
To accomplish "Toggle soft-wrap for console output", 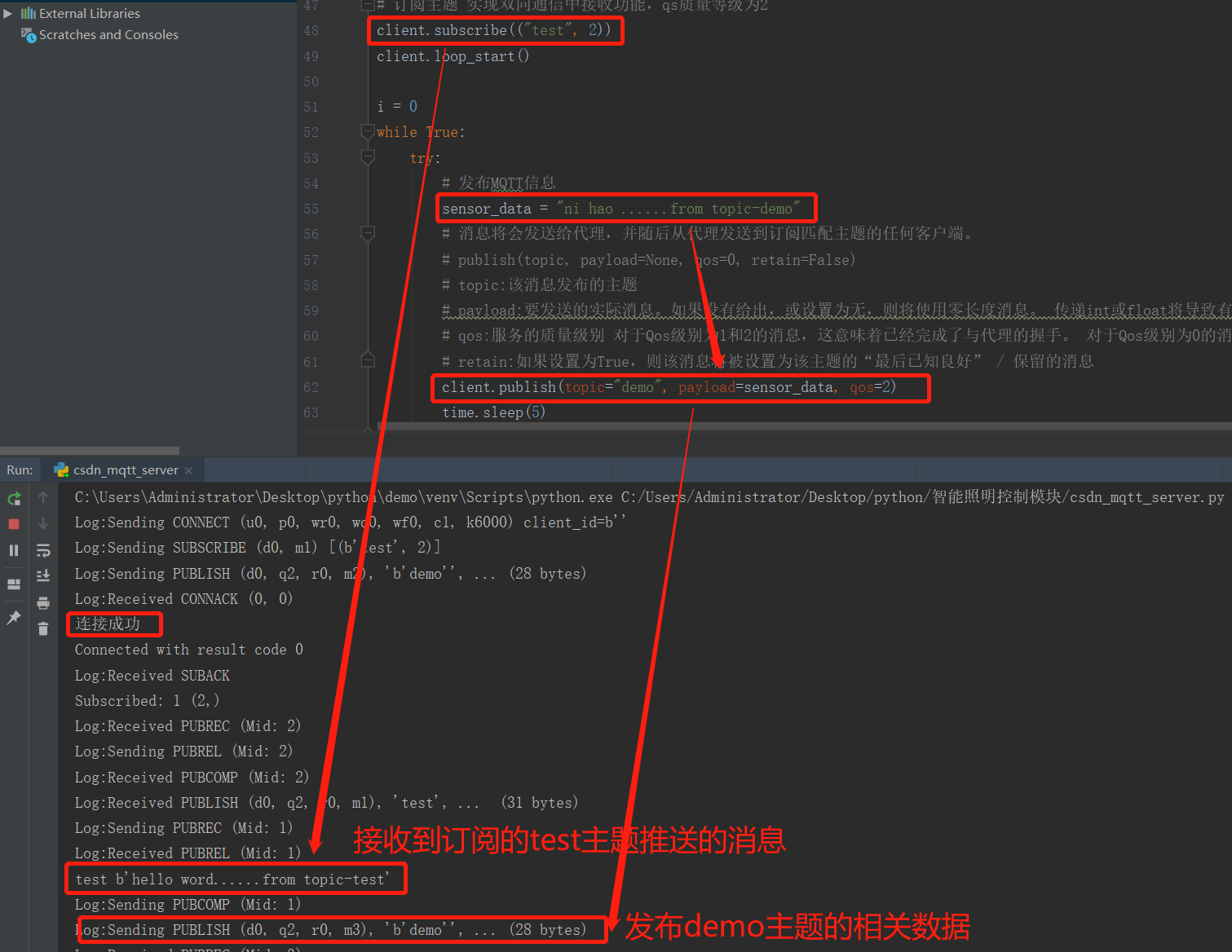I will (43, 550).
